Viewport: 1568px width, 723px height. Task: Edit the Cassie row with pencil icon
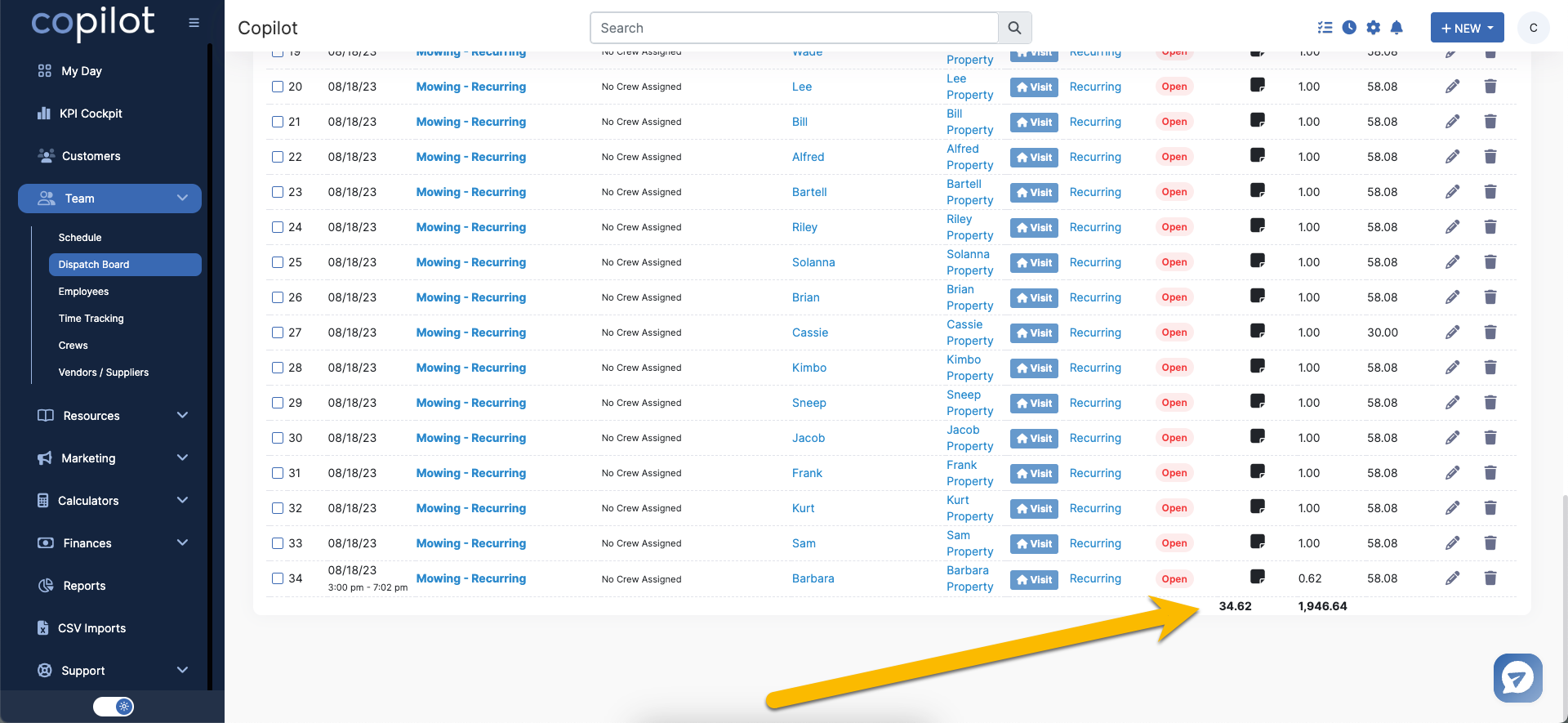coord(1452,332)
